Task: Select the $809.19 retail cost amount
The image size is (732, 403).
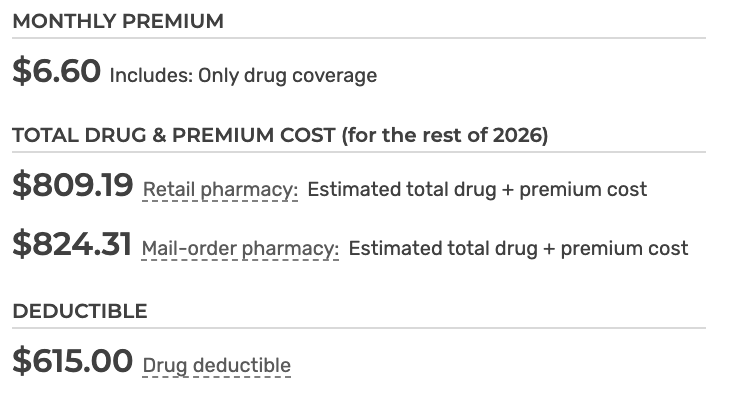Action: tap(72, 185)
